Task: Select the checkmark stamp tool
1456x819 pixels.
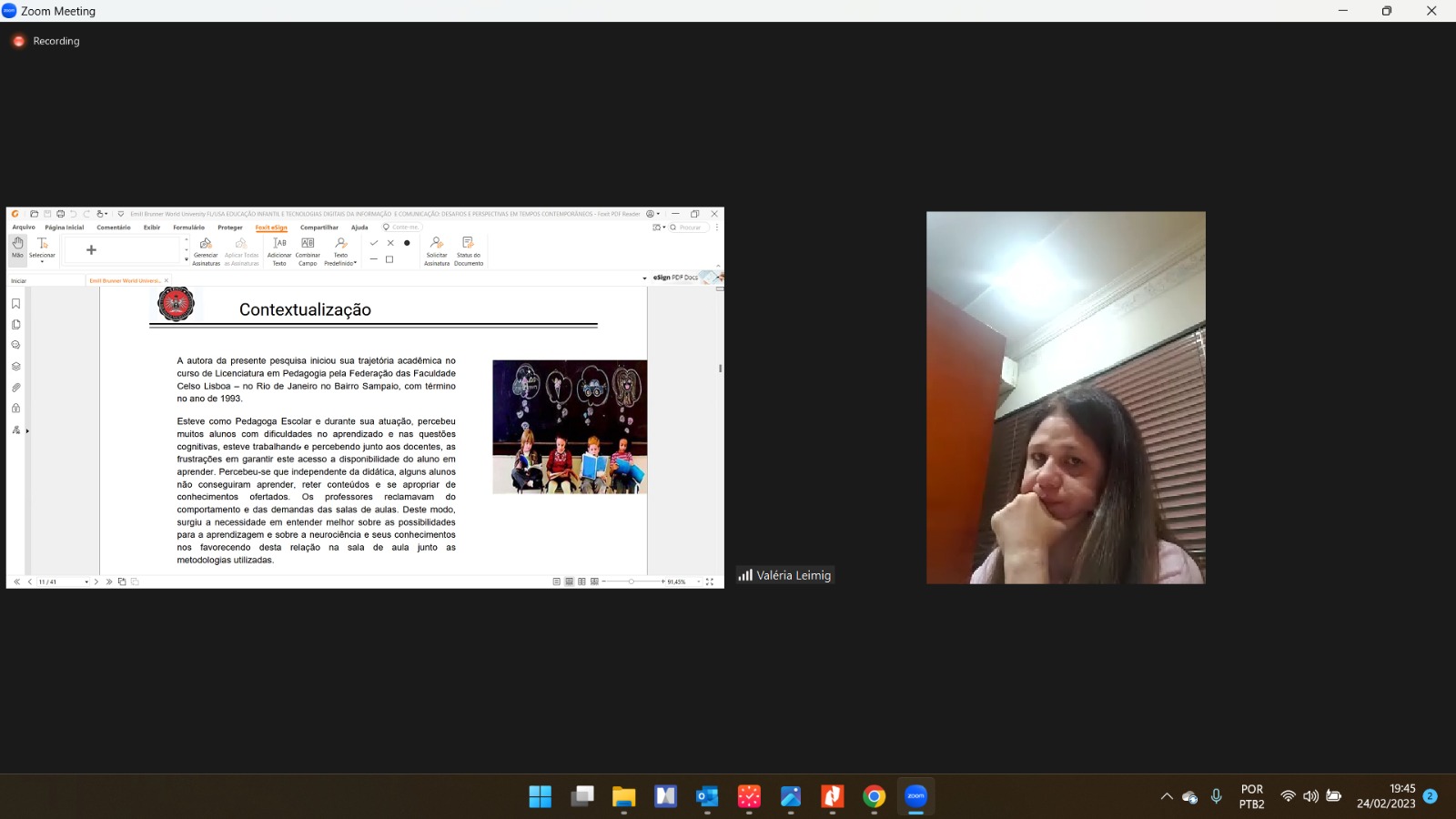Action: 373,243
